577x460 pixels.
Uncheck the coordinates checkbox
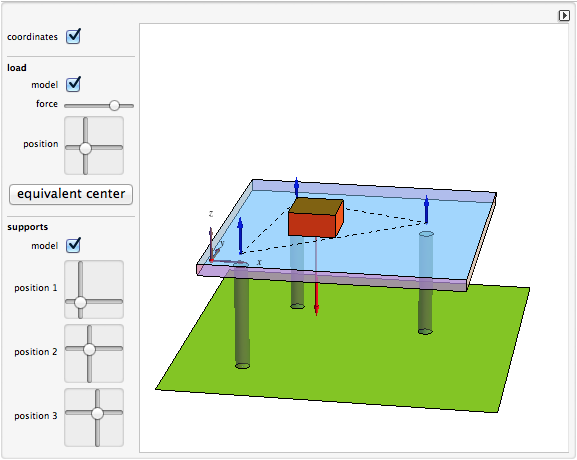point(73,36)
